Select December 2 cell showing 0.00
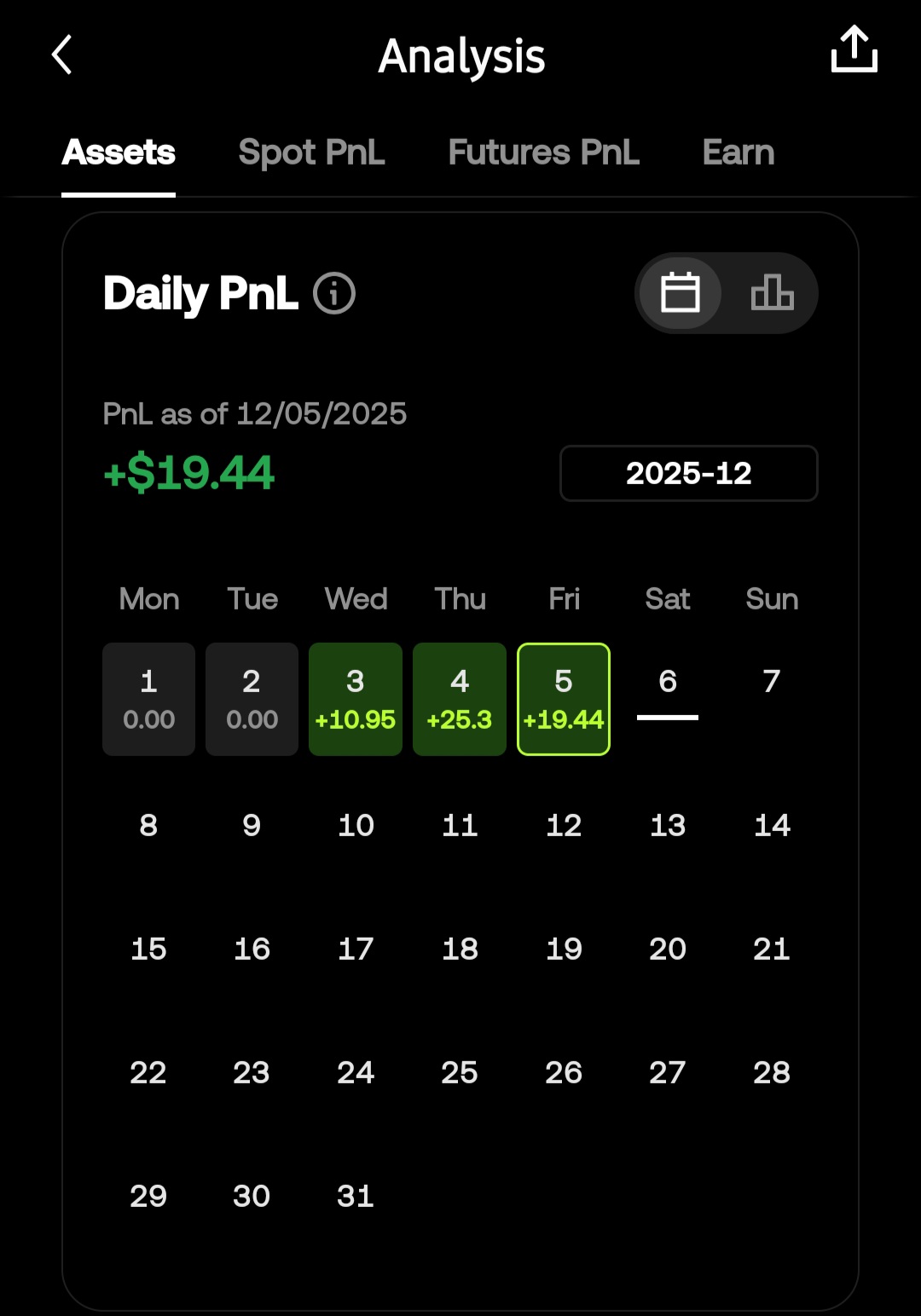Screen dimensions: 921x1316 pyautogui.click(x=252, y=699)
